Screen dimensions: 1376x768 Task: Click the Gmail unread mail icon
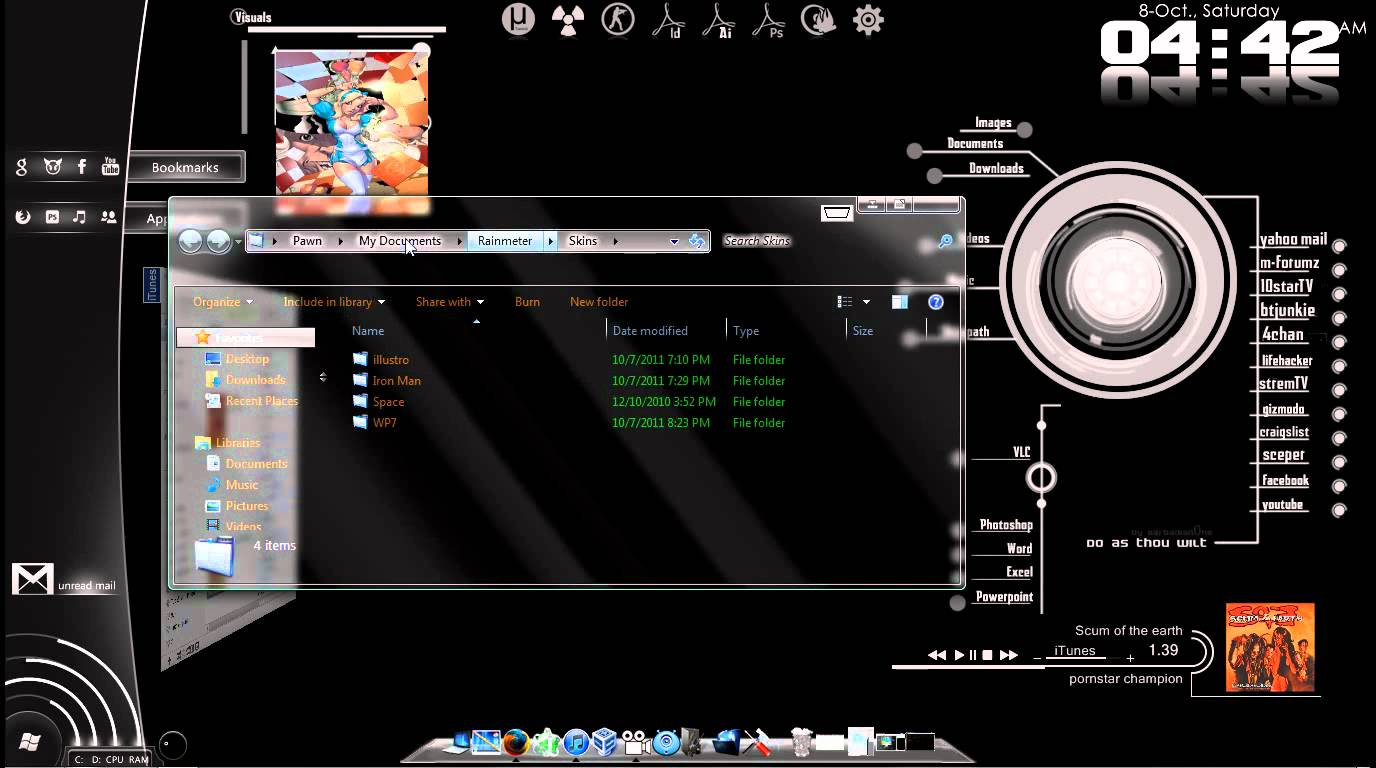[32, 579]
